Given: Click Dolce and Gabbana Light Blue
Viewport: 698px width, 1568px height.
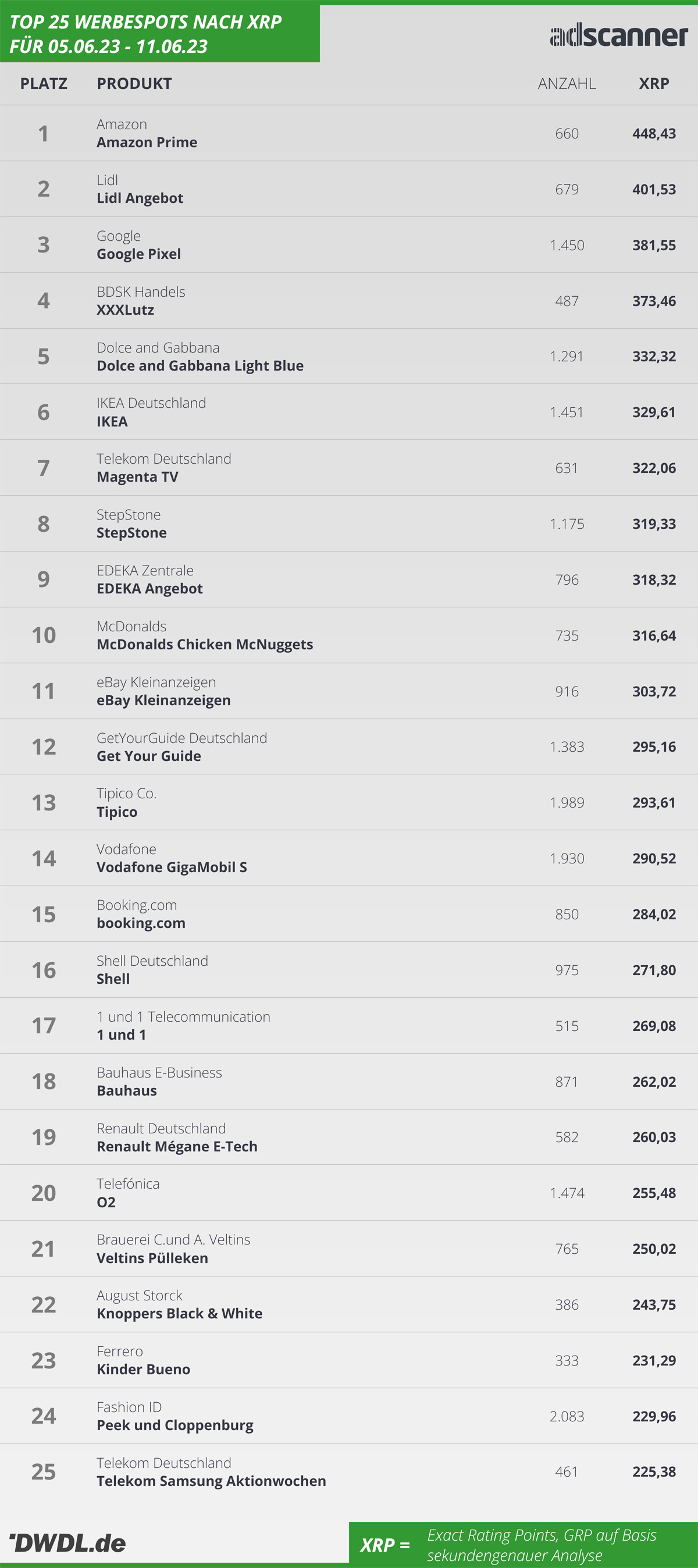Looking at the screenshot, I should (x=200, y=366).
